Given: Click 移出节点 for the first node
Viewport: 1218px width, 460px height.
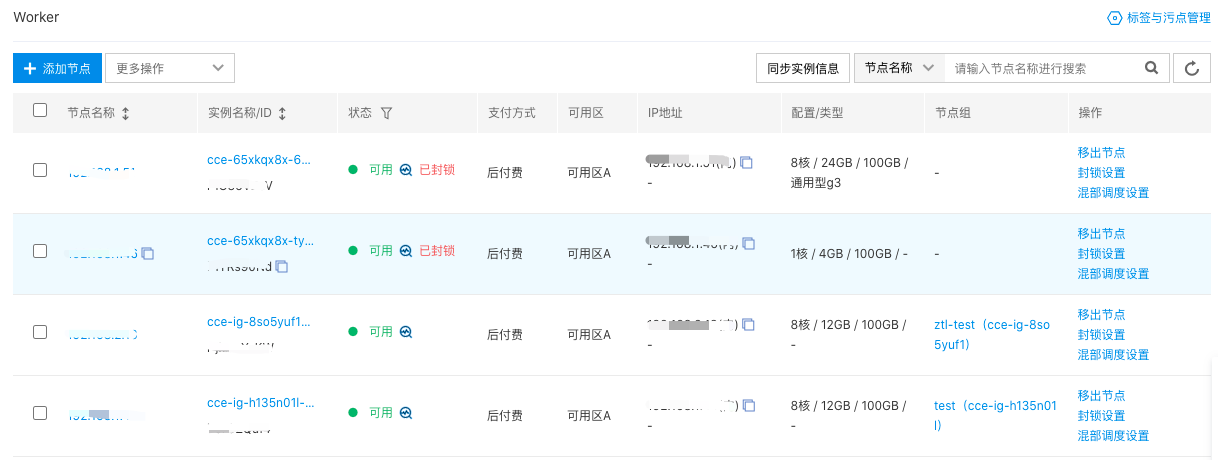Looking at the screenshot, I should point(1101,152).
